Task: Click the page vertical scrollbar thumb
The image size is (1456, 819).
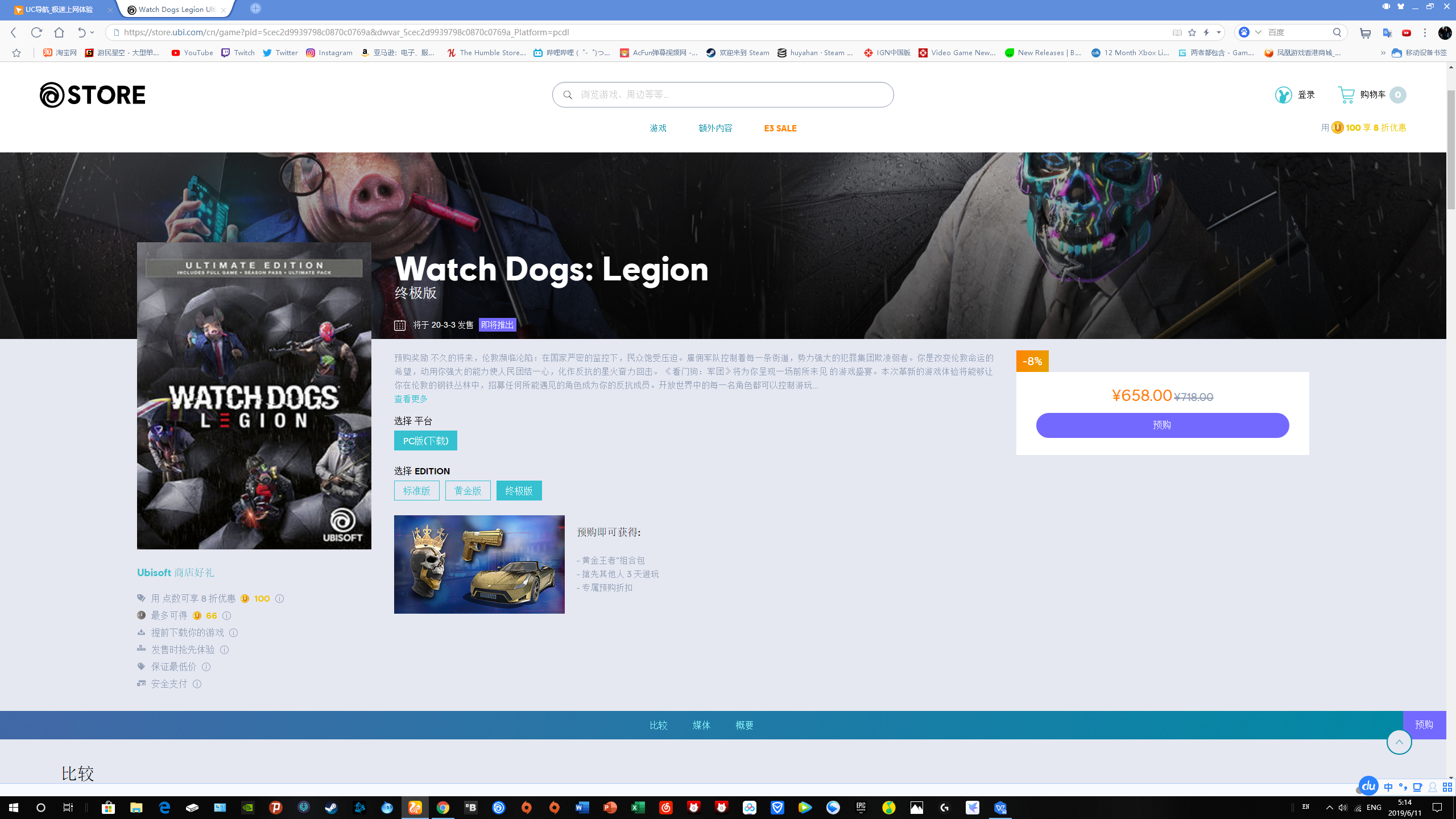Action: 1451,149
